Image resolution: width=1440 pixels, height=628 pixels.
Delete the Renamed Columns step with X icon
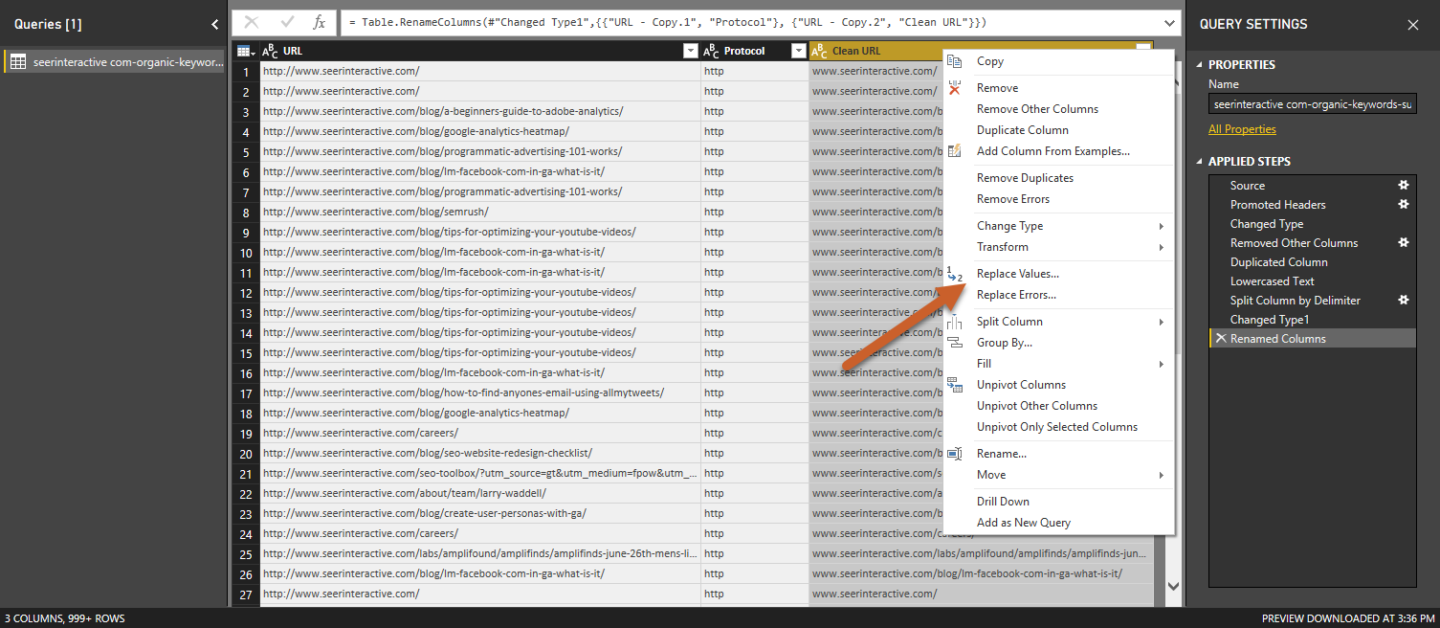(x=1220, y=339)
